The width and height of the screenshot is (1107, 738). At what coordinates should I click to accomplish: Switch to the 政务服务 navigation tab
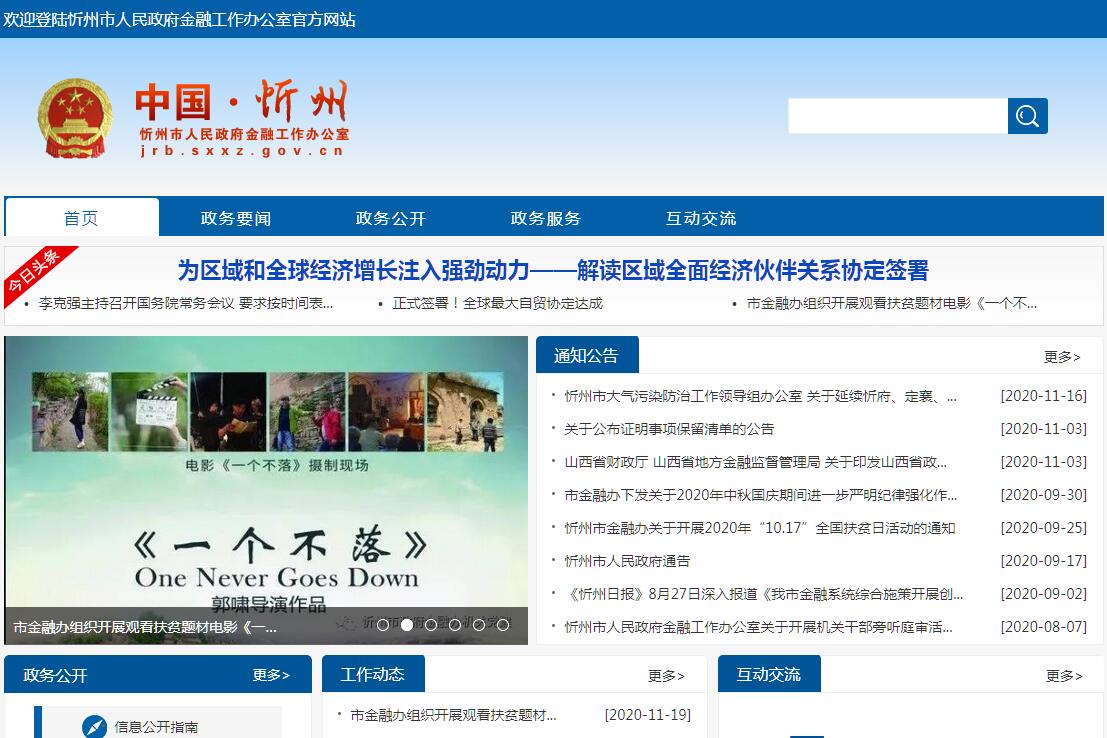pos(545,218)
